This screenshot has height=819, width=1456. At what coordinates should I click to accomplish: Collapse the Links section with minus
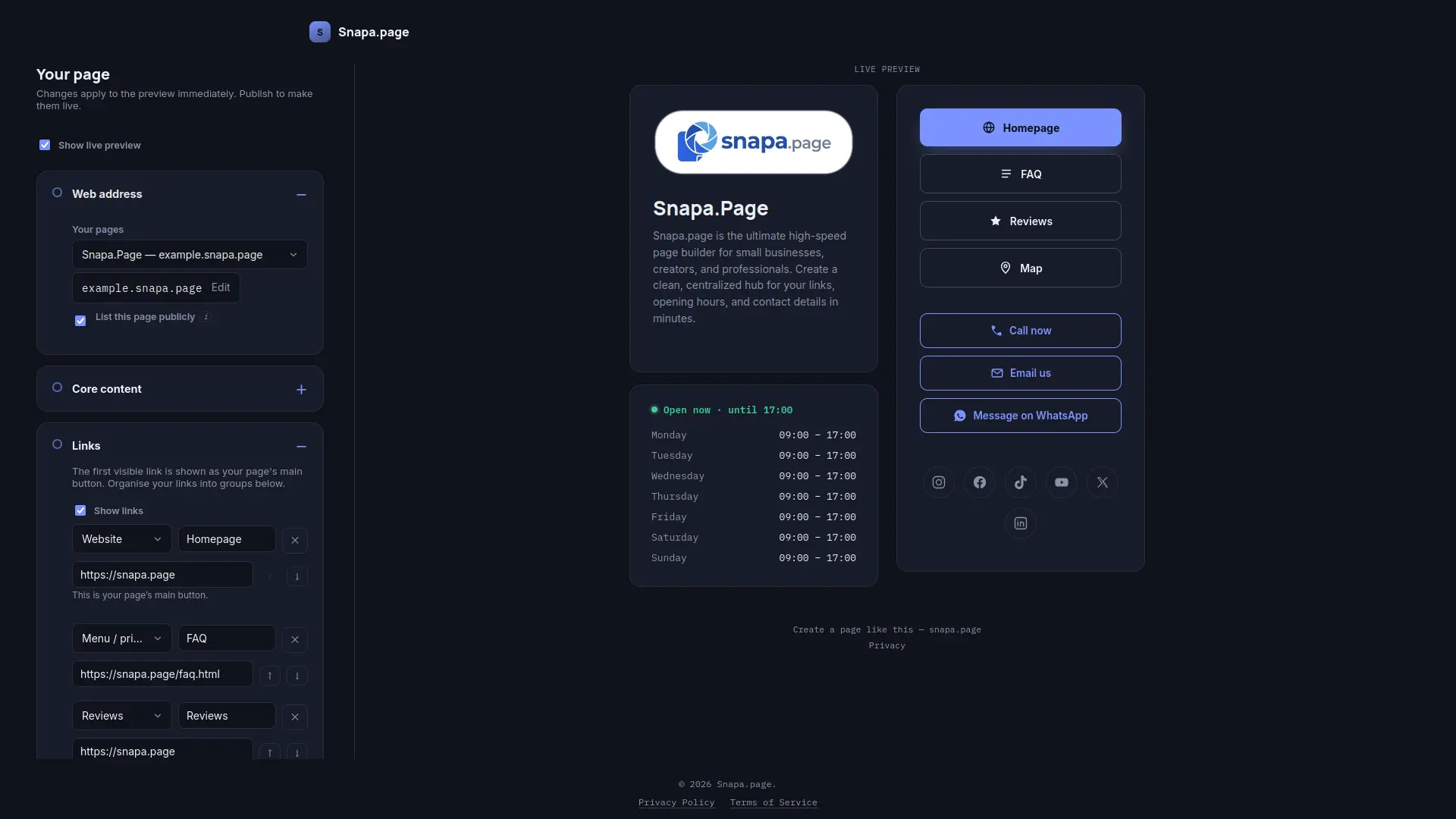tap(301, 447)
